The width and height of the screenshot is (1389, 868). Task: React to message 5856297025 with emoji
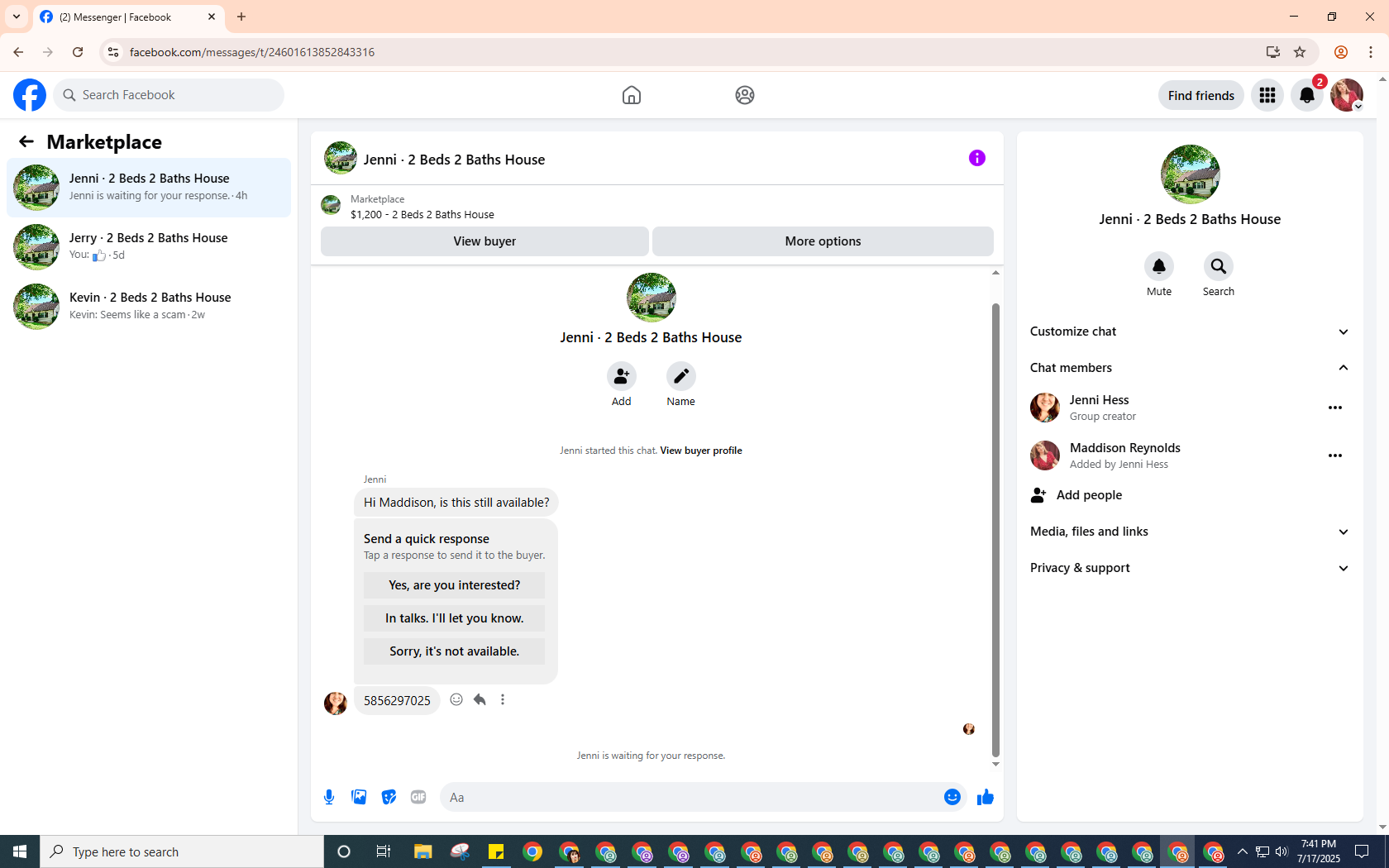[x=456, y=699]
